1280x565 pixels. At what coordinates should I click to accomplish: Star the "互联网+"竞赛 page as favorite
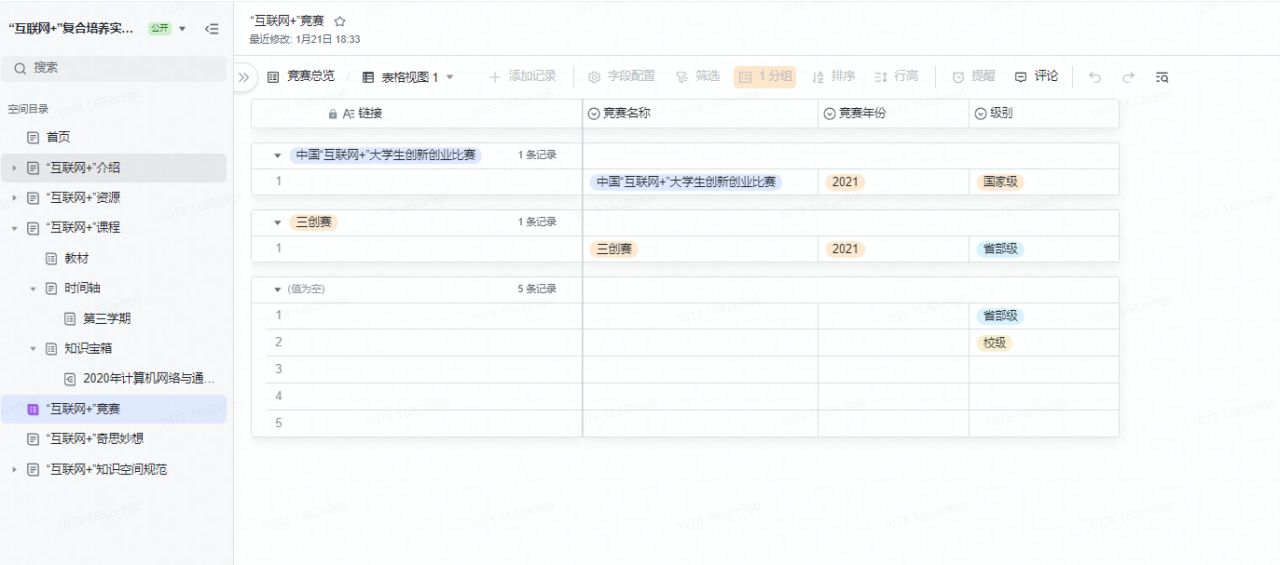click(x=340, y=21)
